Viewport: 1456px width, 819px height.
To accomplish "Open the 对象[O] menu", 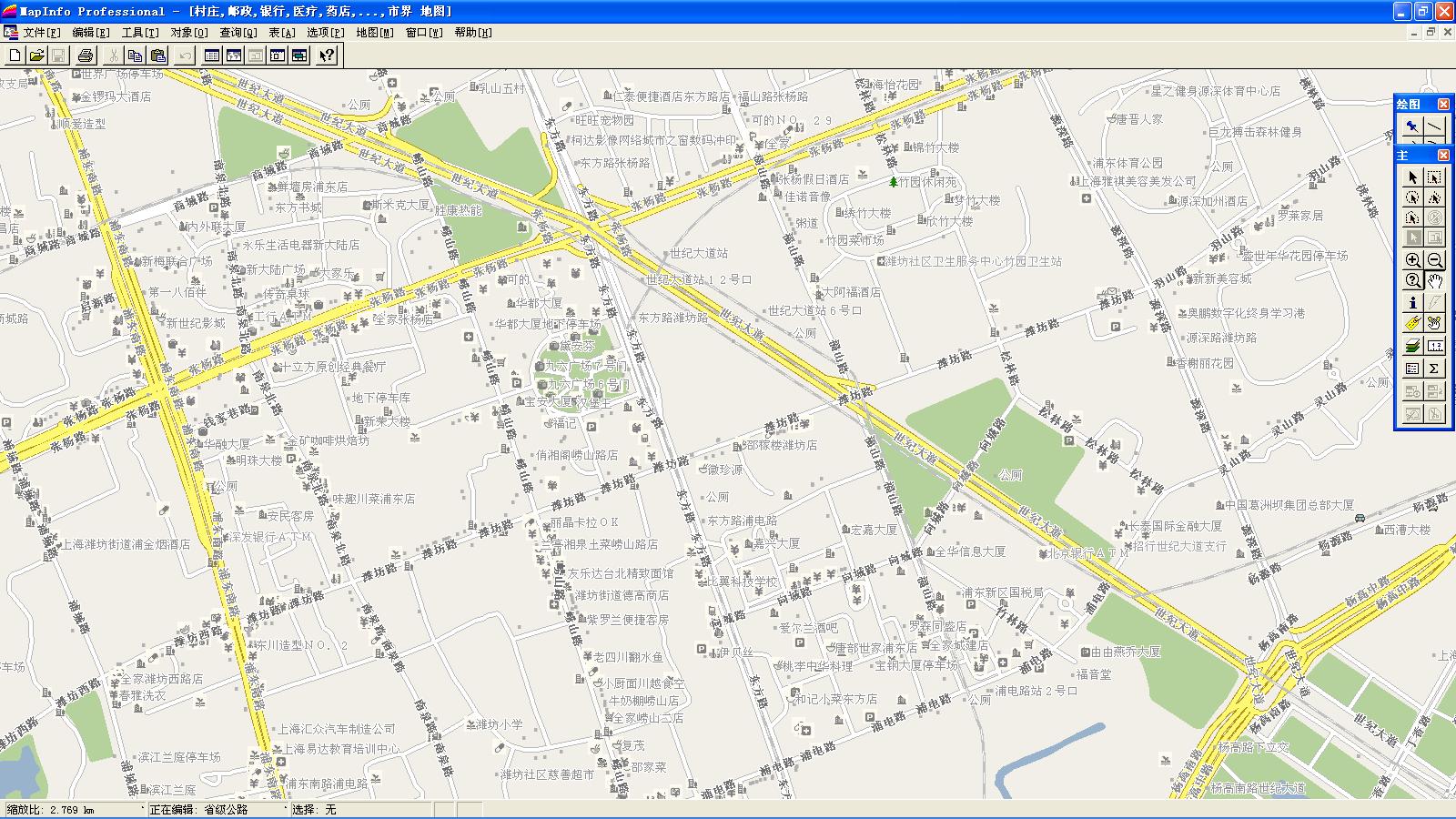I will [x=189, y=33].
